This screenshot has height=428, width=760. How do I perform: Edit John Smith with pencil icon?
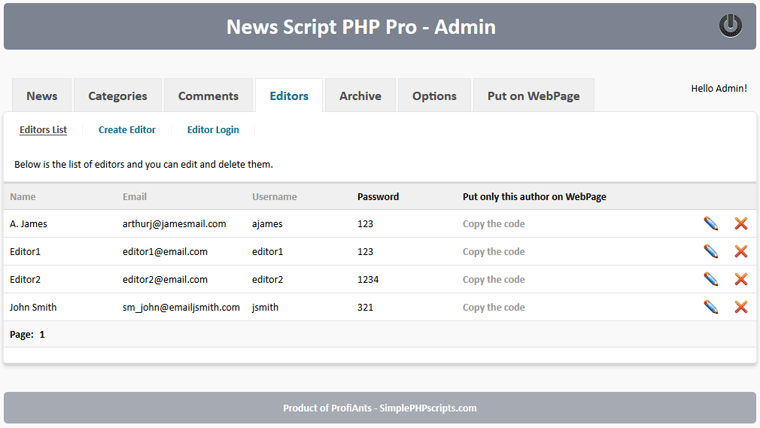[x=711, y=307]
